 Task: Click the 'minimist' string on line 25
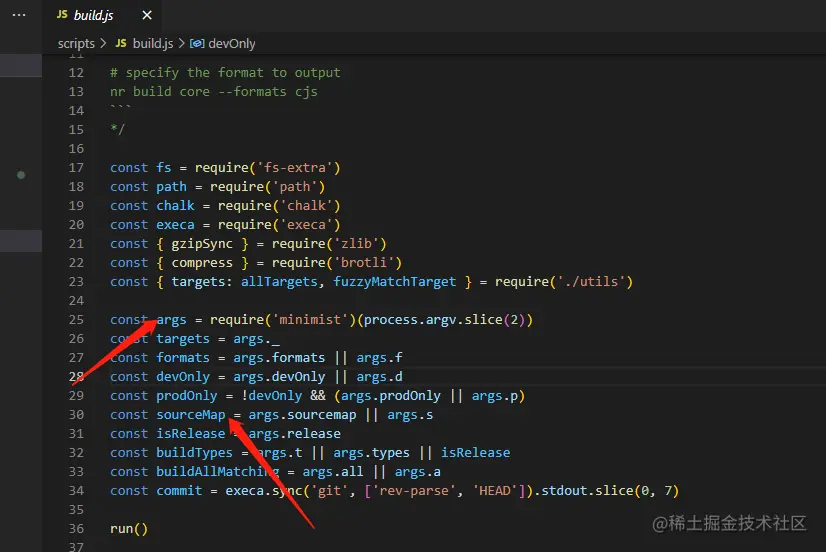[x=310, y=319]
